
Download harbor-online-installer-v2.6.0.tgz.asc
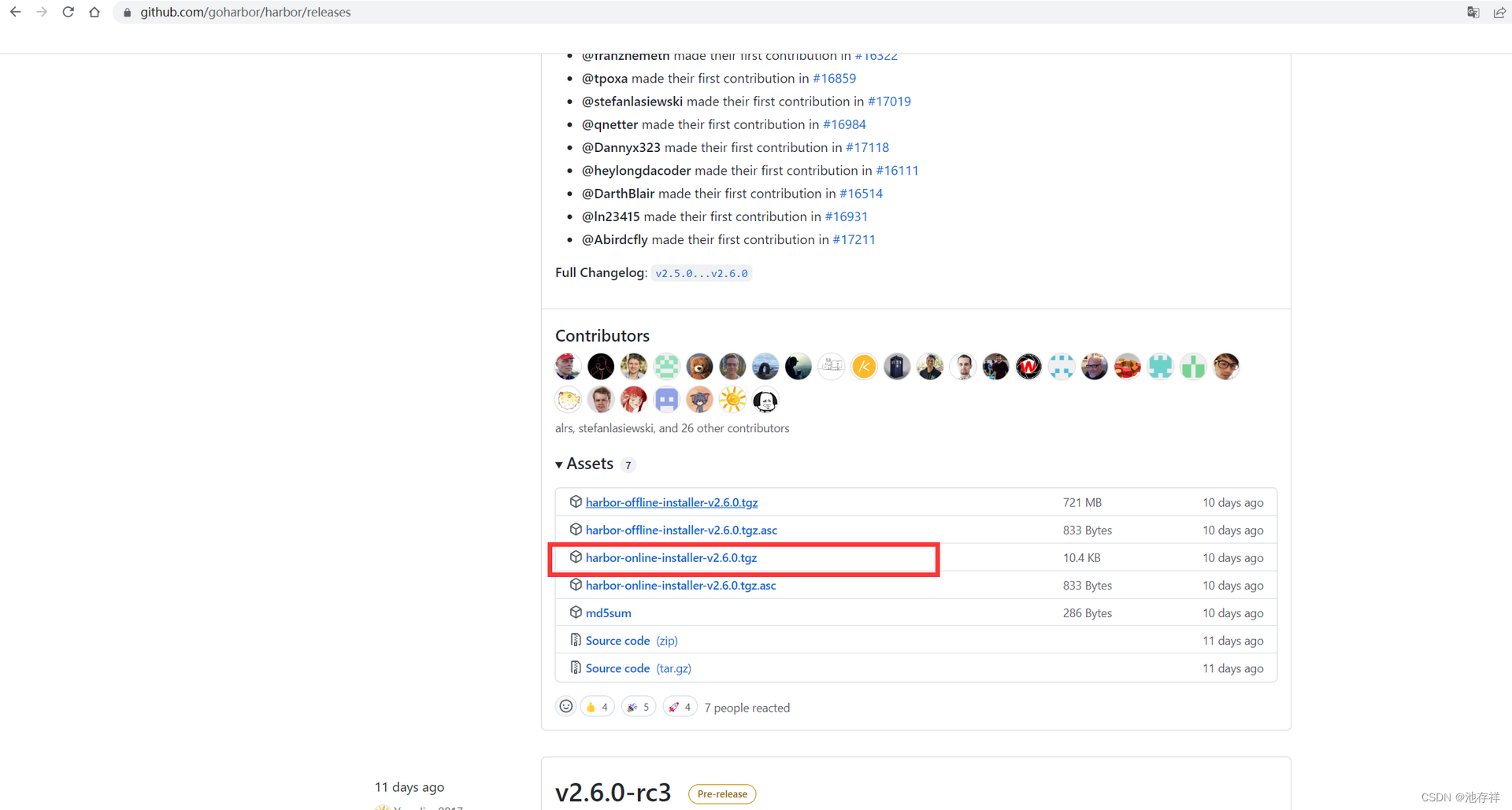click(680, 586)
